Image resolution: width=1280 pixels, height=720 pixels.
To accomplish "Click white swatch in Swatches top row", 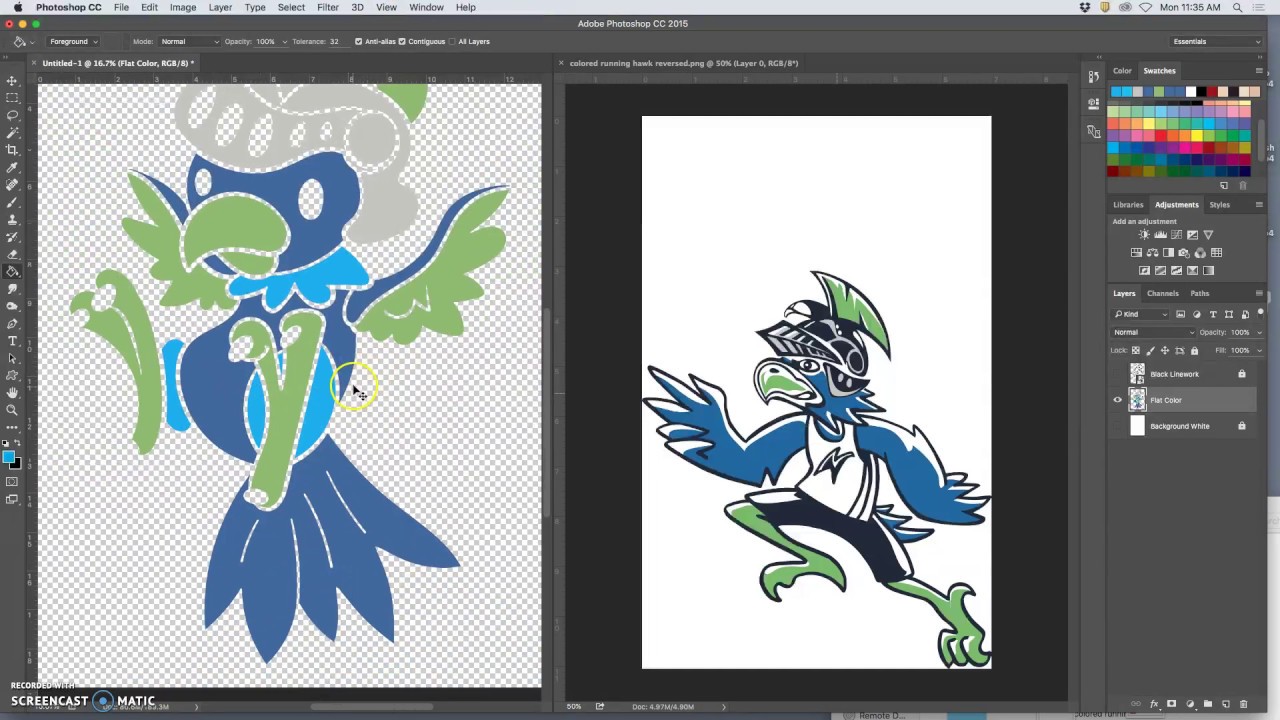I will (1190, 92).
